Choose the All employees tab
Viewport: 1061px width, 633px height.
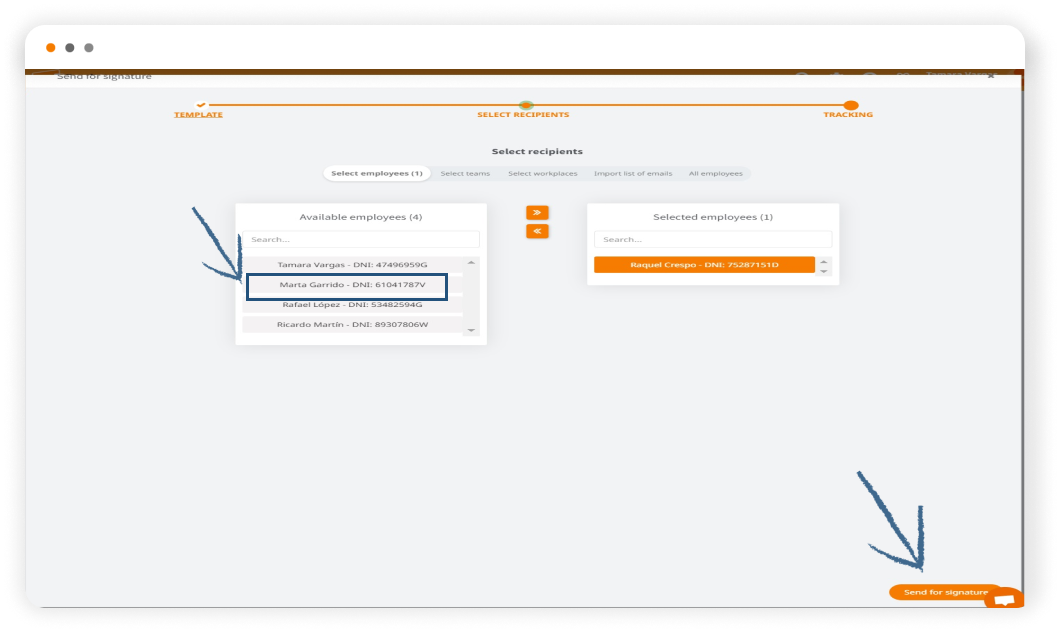(x=715, y=174)
